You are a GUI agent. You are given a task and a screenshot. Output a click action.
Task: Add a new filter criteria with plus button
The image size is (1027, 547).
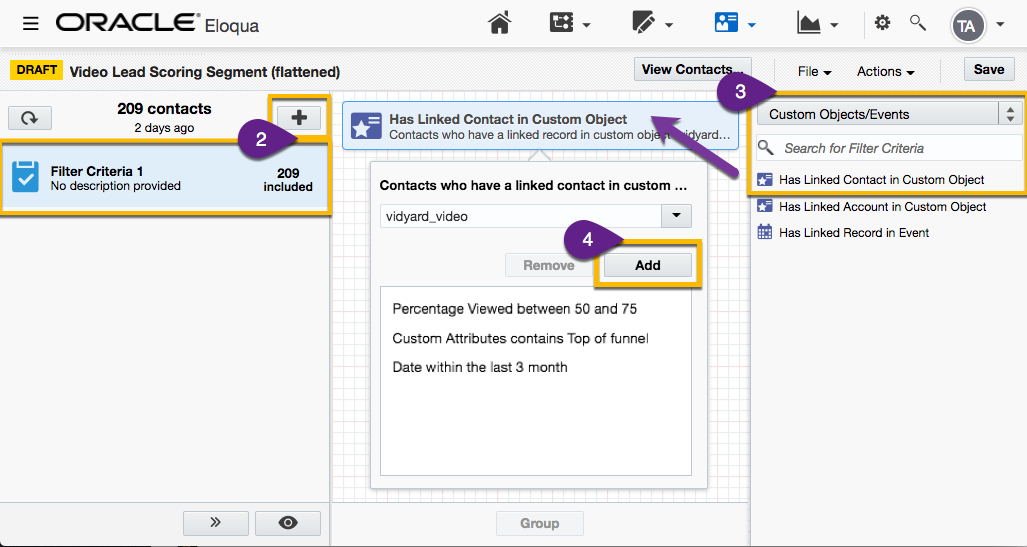299,118
